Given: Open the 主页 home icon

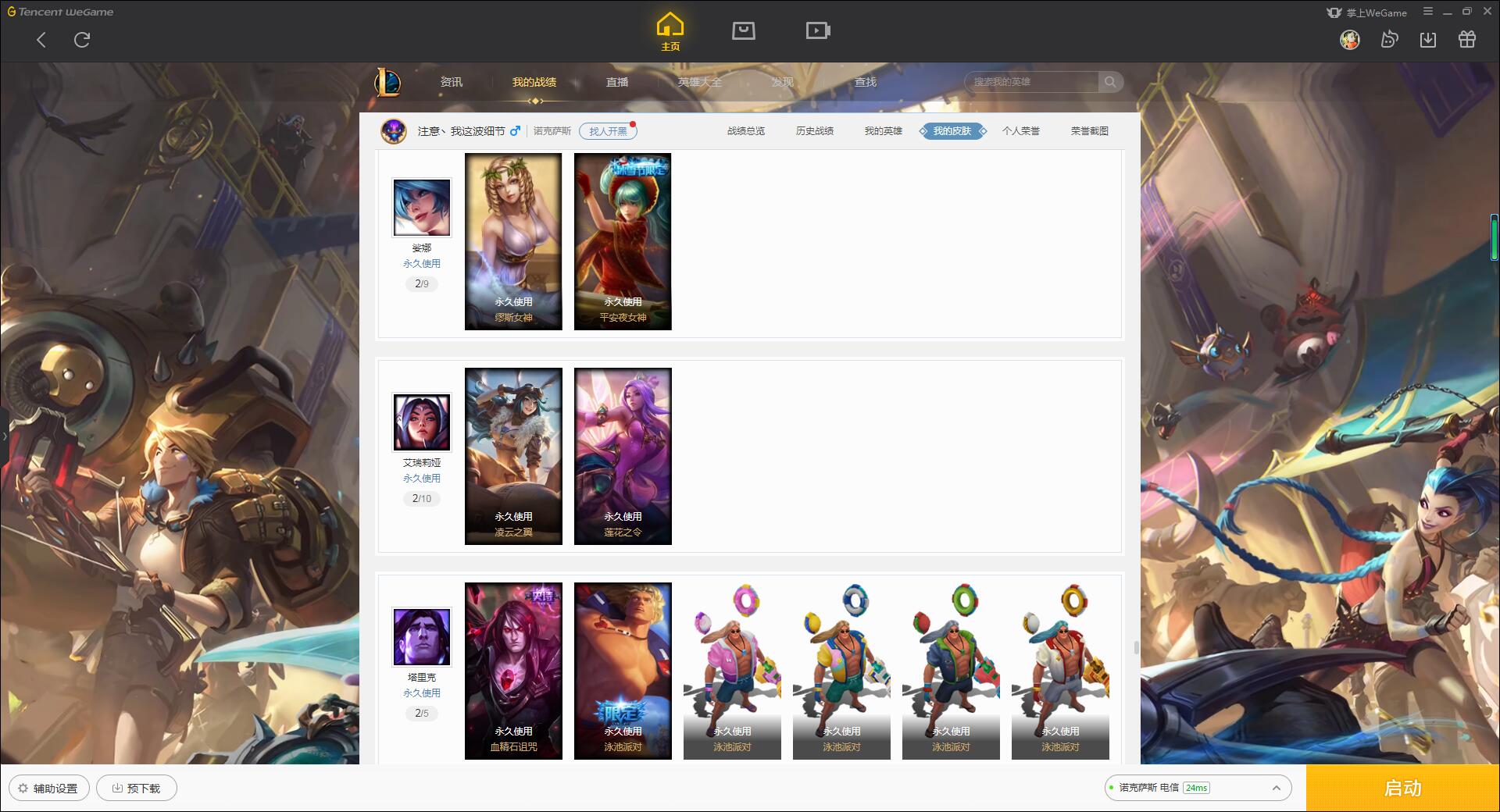Looking at the screenshot, I should [670, 32].
